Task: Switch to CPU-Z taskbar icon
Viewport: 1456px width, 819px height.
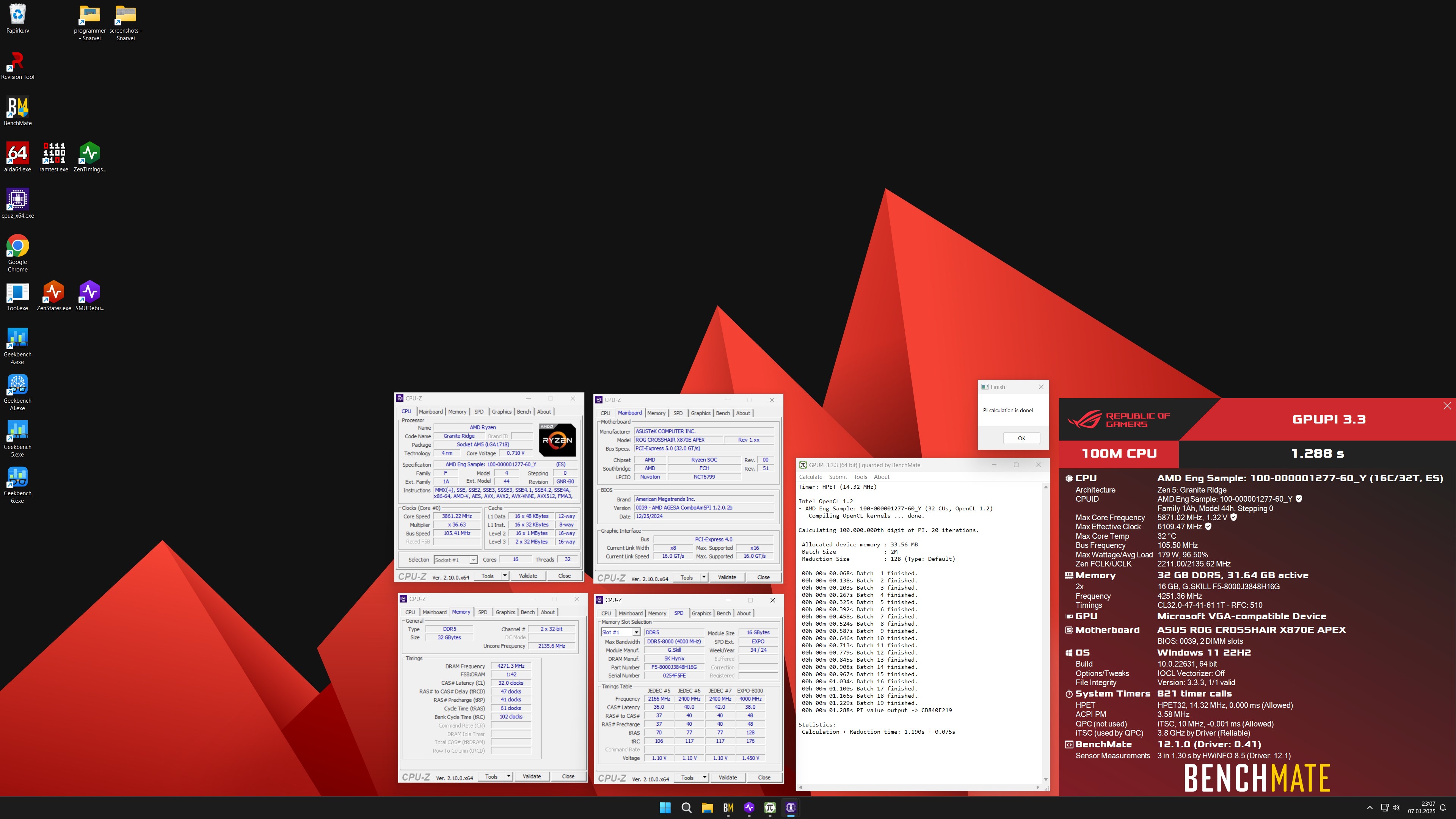Action: click(791, 808)
